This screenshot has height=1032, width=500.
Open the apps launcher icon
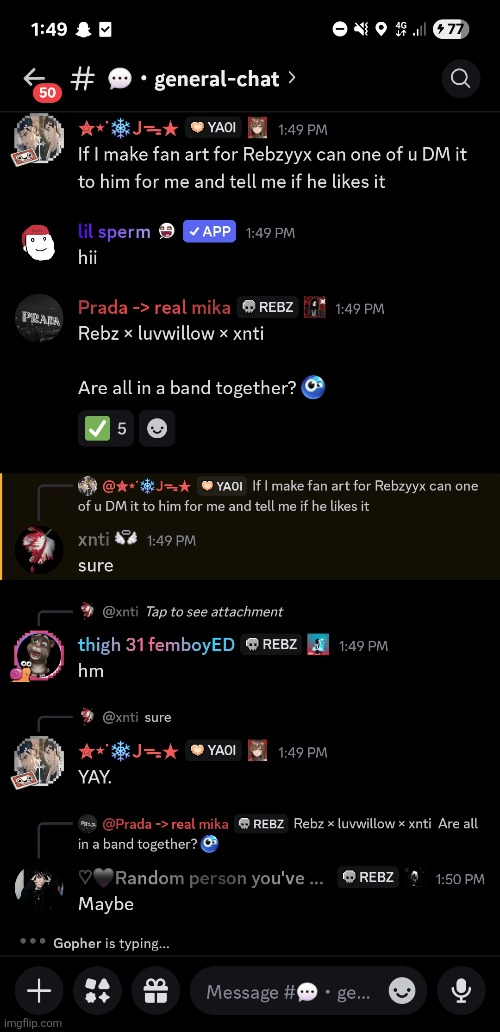[97, 991]
